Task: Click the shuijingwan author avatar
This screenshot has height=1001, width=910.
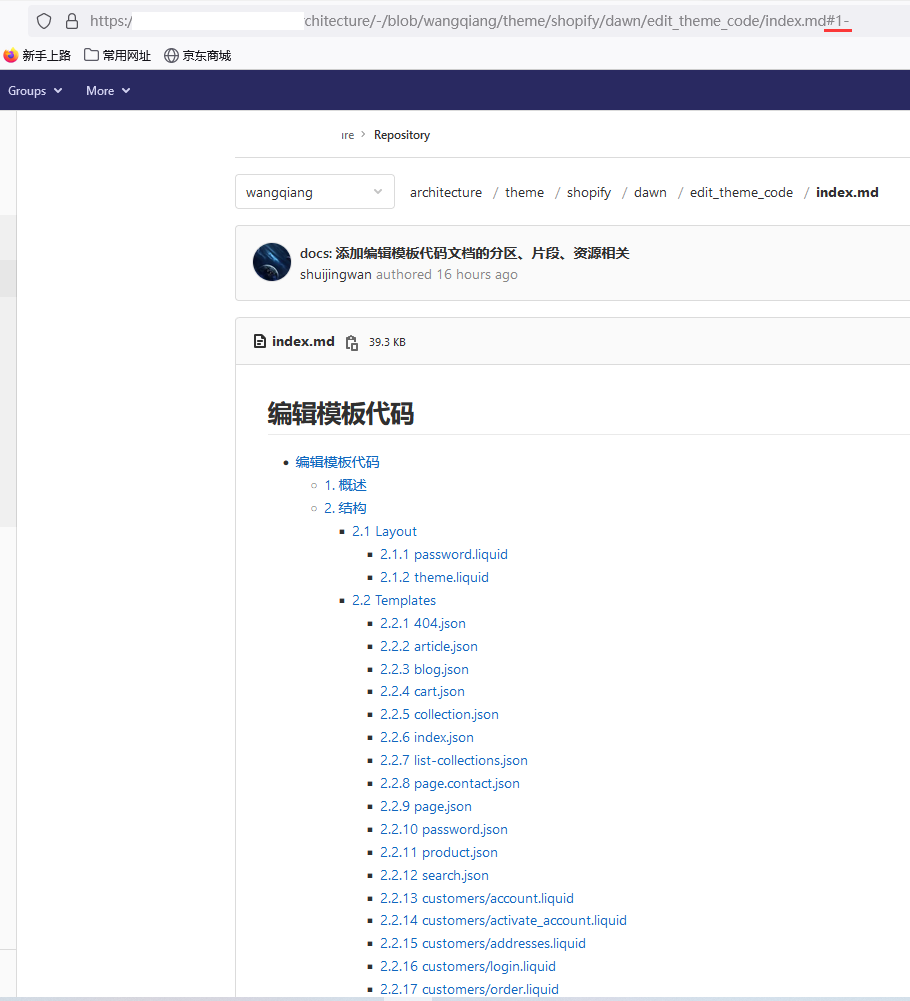Action: tap(272, 262)
